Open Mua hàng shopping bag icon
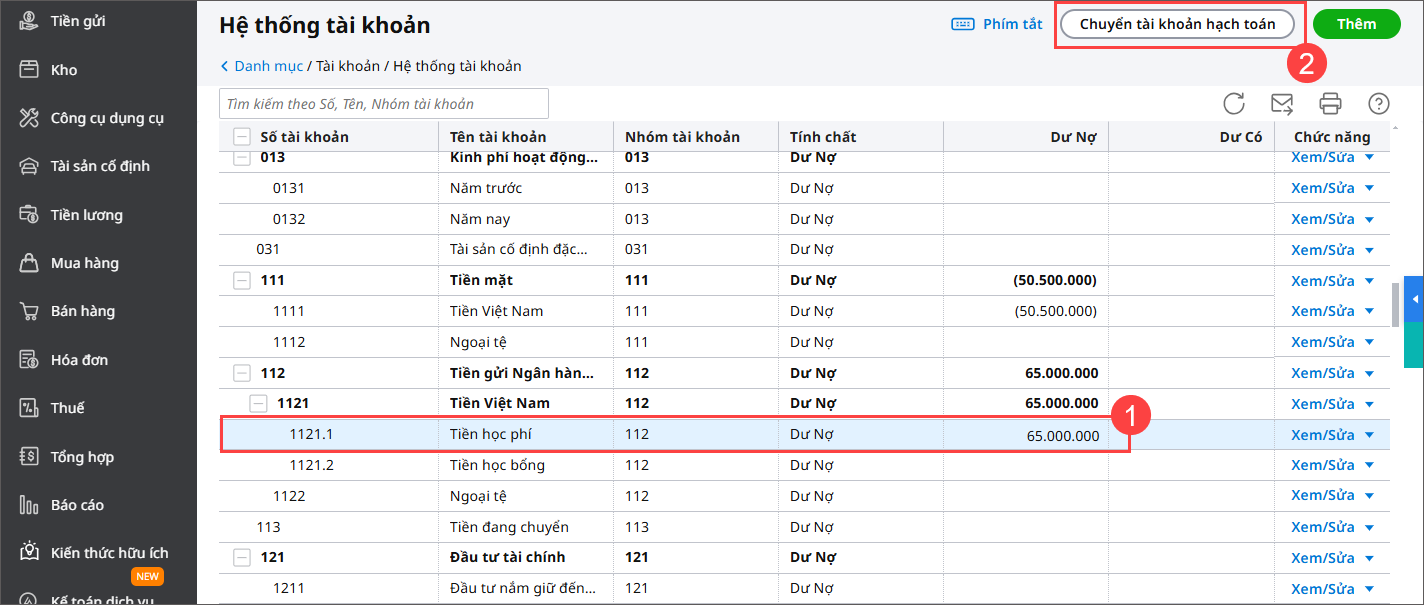This screenshot has height=605, width=1424. coord(30,263)
